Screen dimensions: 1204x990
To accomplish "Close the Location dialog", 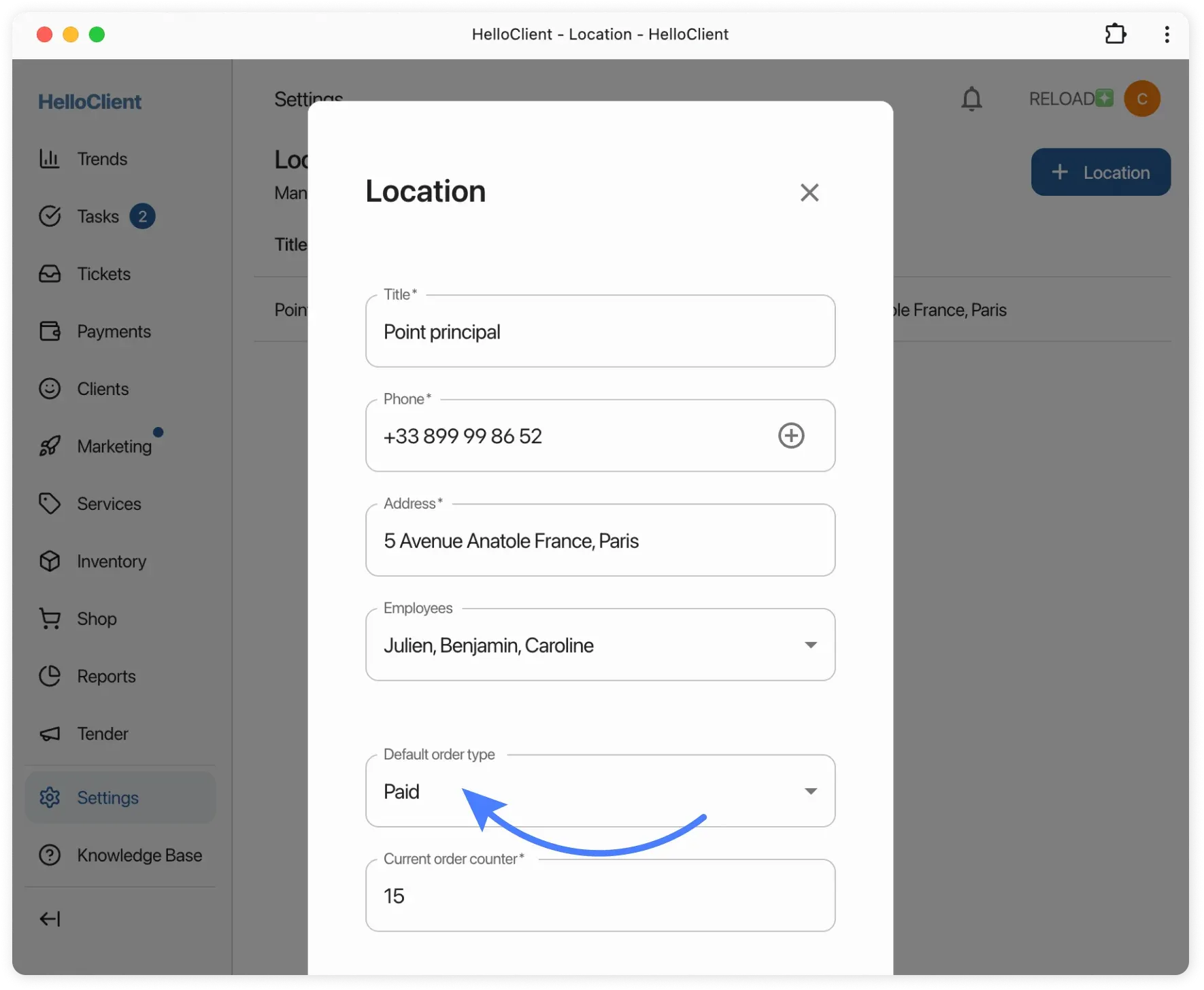I will coord(809,192).
